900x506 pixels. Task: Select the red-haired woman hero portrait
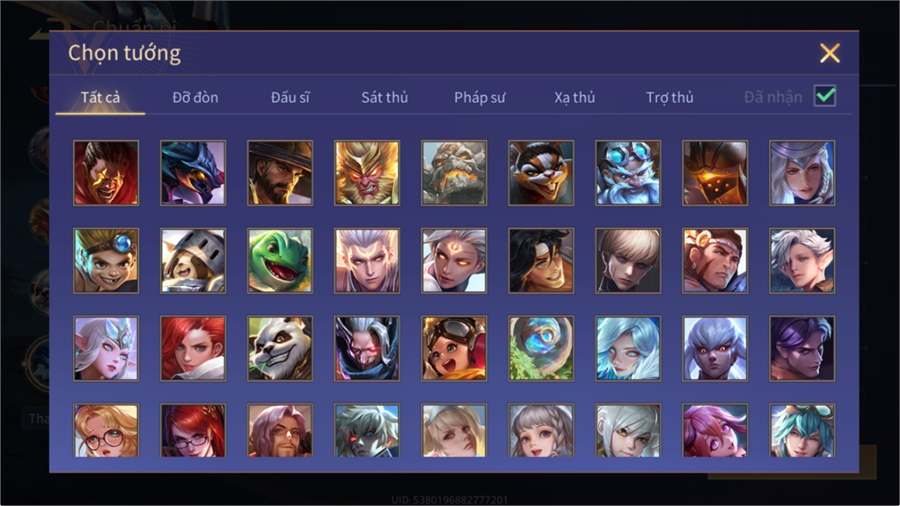[x=193, y=348]
